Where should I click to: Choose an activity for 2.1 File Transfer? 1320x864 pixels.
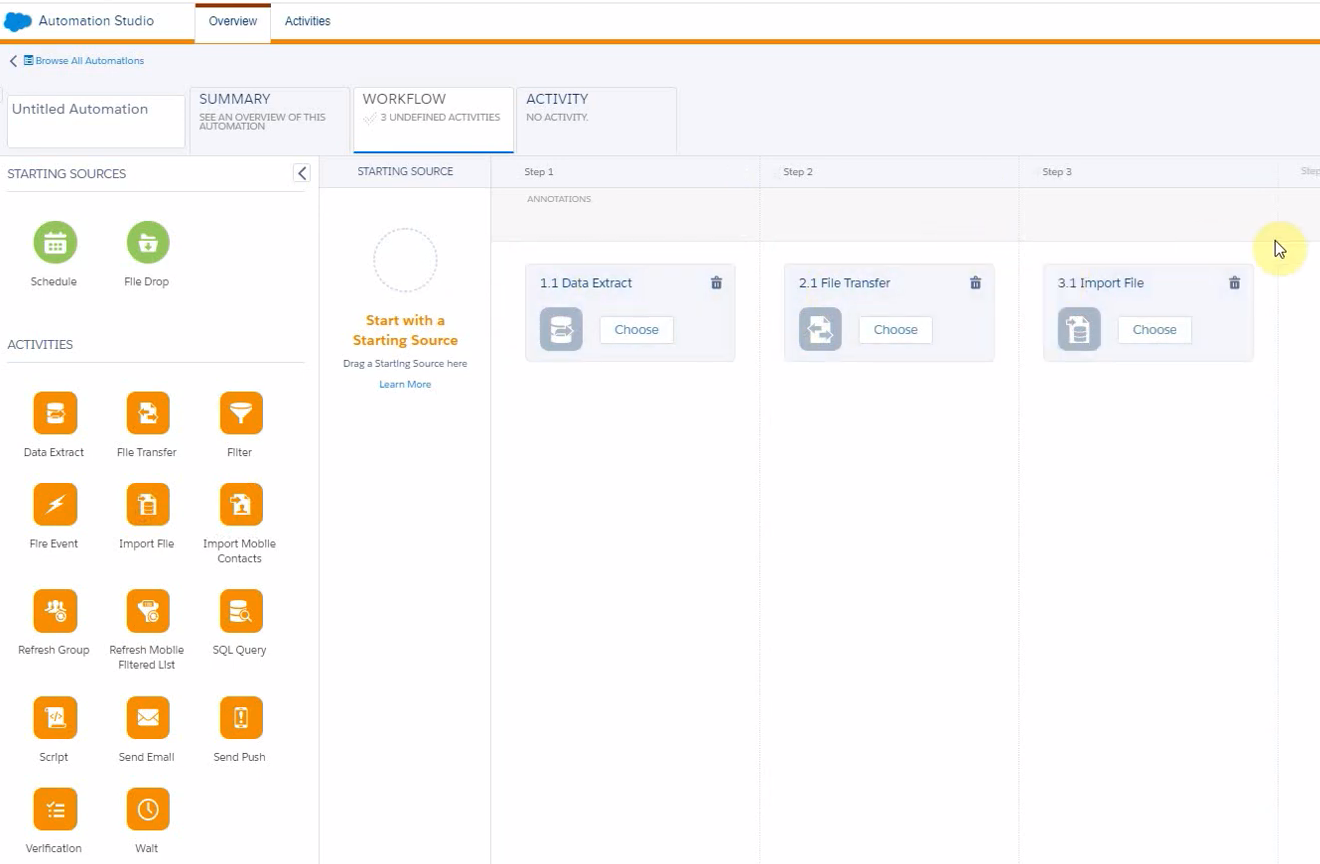coord(896,330)
